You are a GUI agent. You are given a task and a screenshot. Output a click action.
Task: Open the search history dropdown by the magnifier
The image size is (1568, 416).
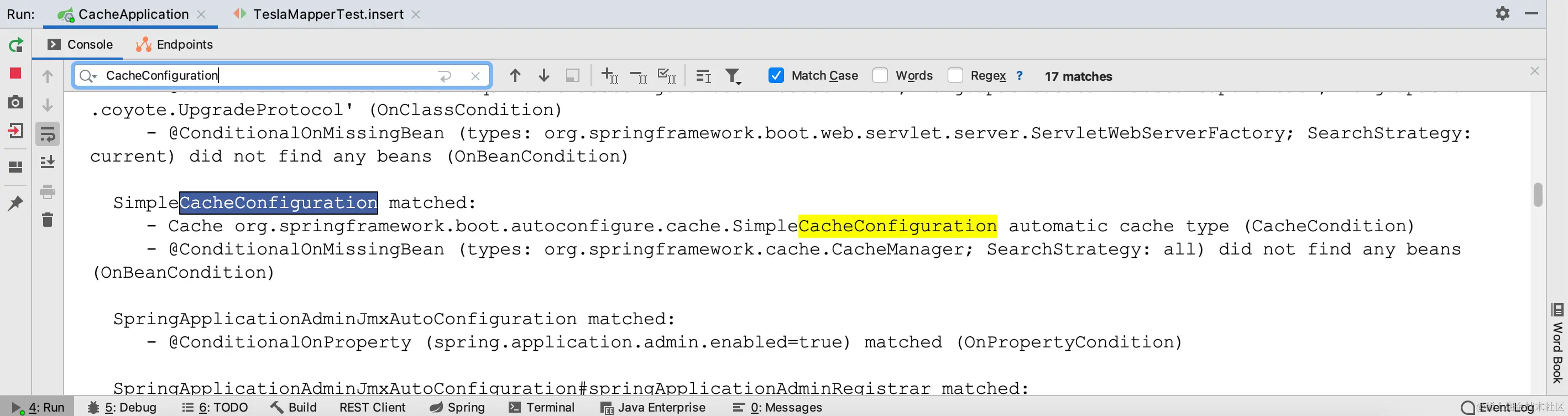pyautogui.click(x=88, y=76)
